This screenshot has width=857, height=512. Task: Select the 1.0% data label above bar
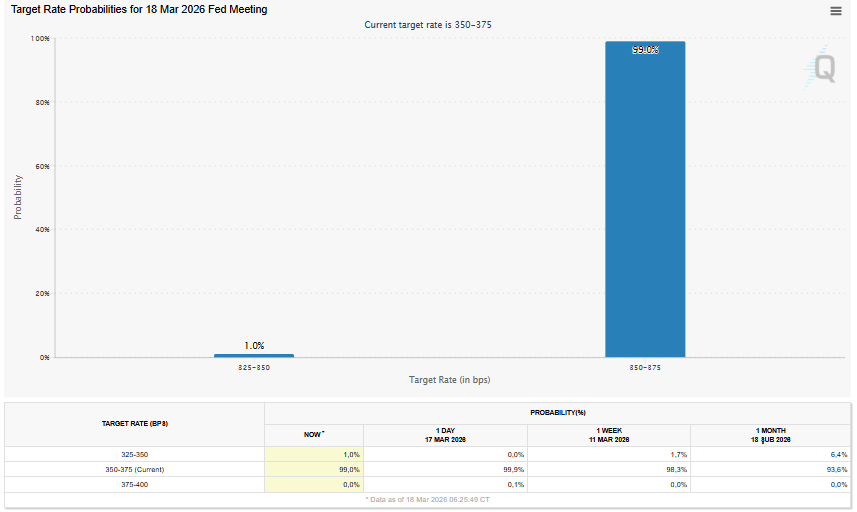point(254,345)
